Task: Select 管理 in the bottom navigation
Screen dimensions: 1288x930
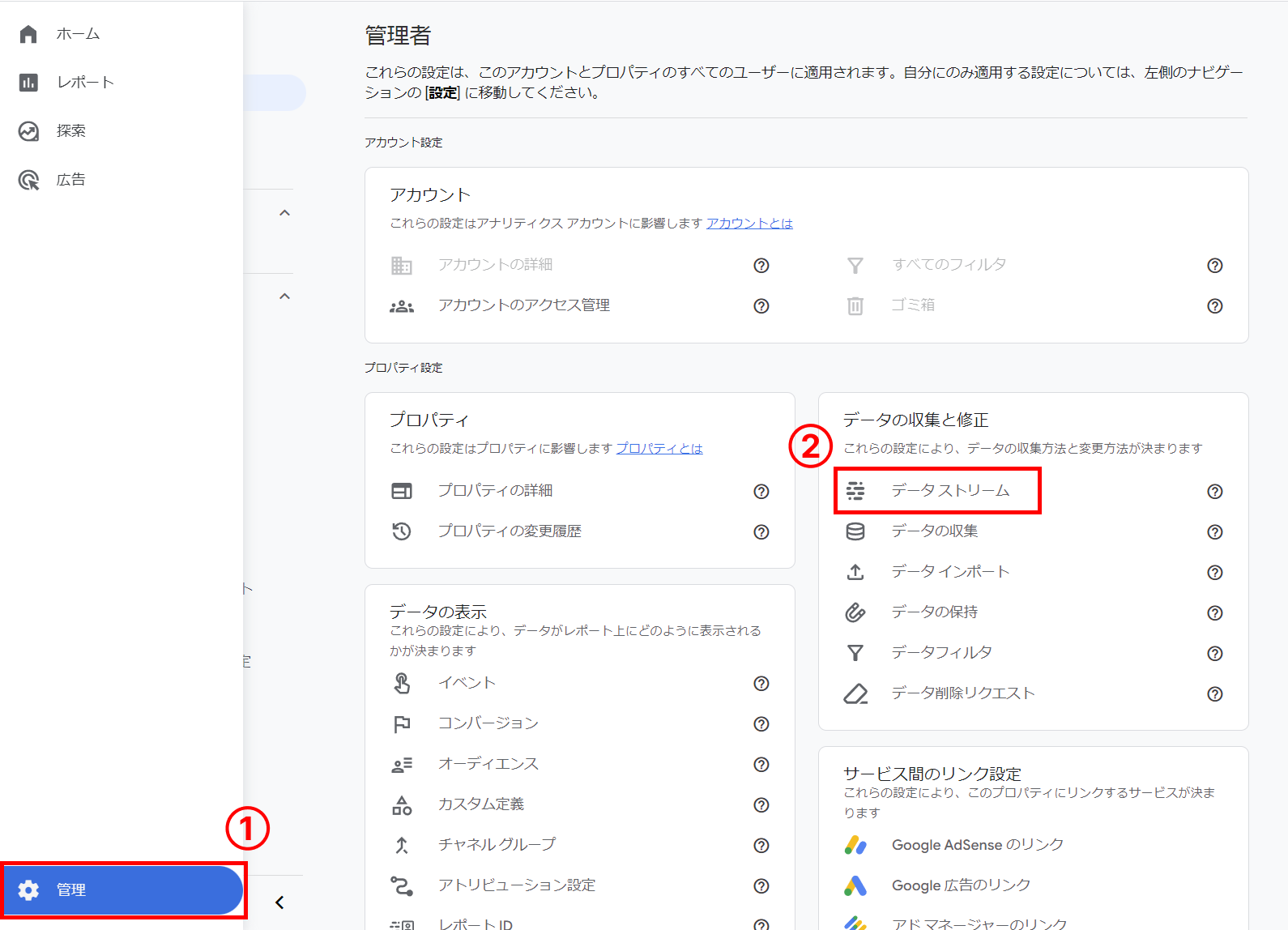Action: click(123, 889)
